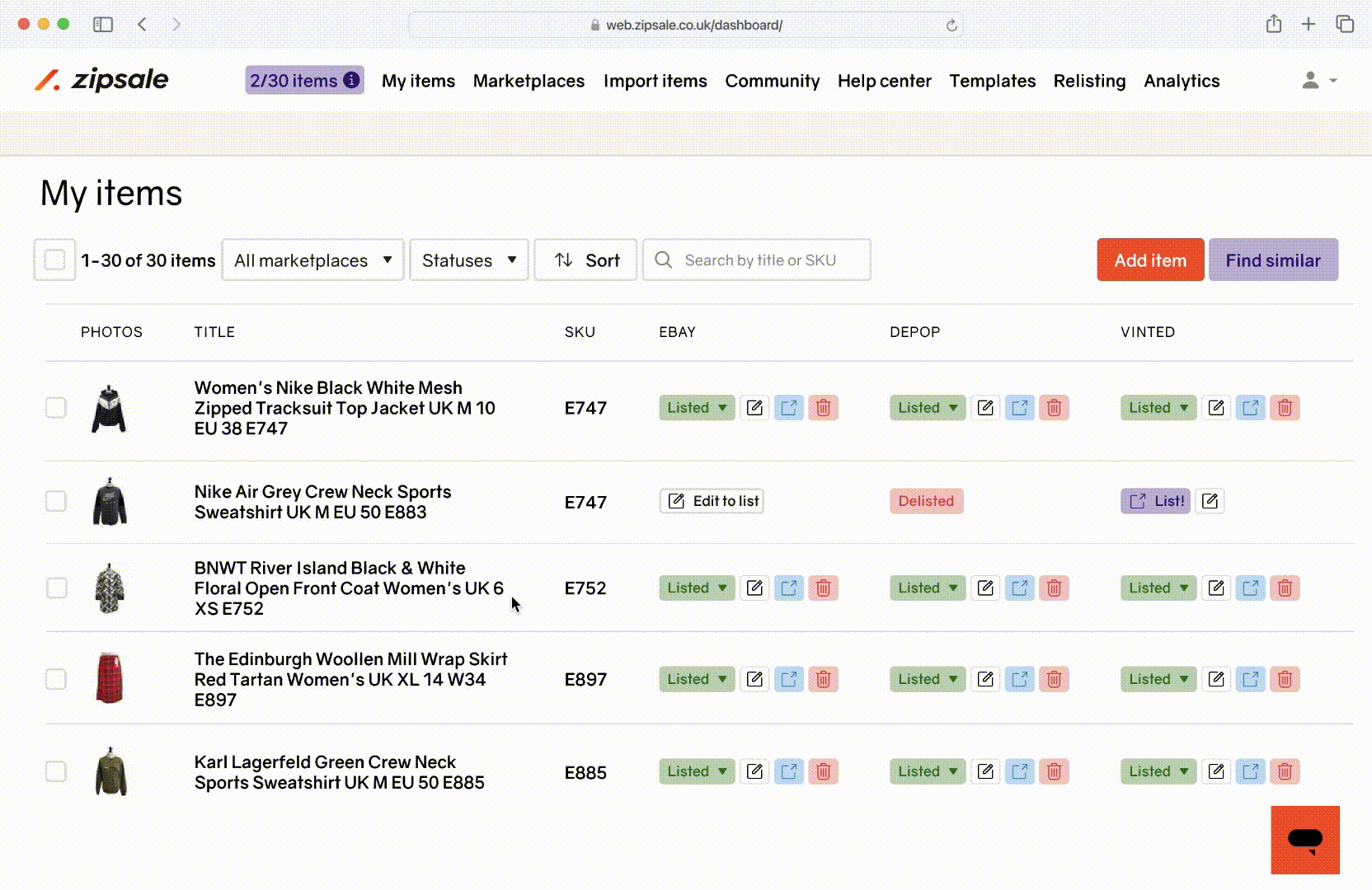Go to the Analytics menu item
This screenshot has width=1372, height=890.
(x=1181, y=81)
